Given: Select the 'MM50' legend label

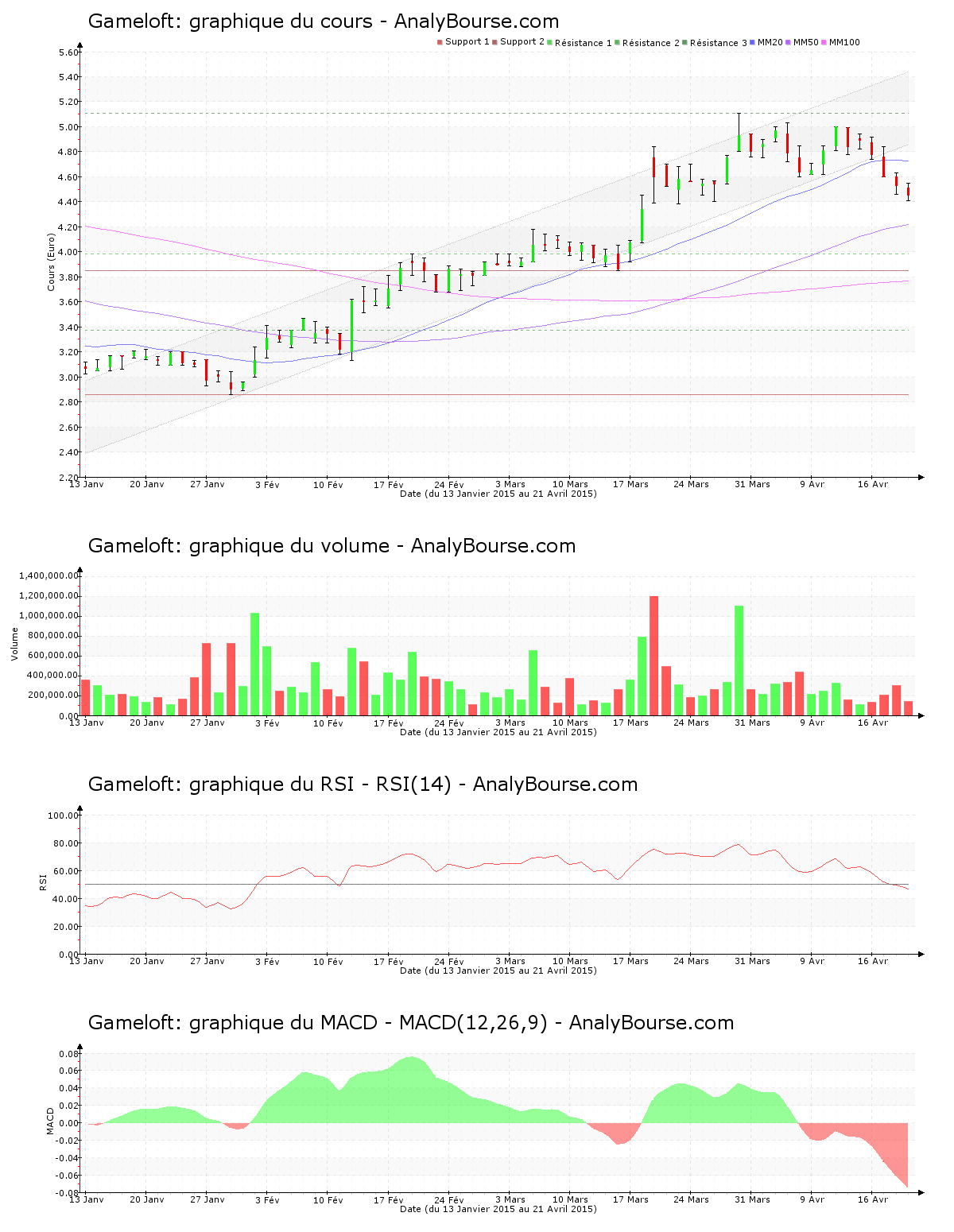Looking at the screenshot, I should pos(806,42).
